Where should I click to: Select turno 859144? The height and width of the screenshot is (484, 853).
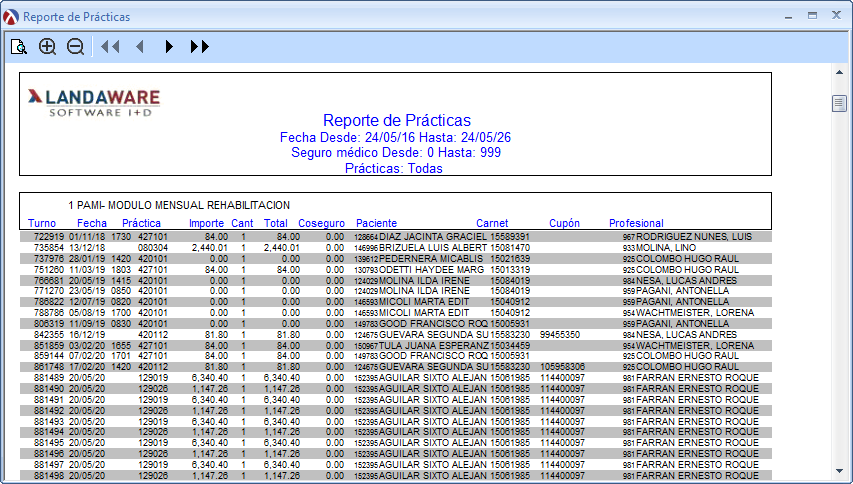(49, 356)
